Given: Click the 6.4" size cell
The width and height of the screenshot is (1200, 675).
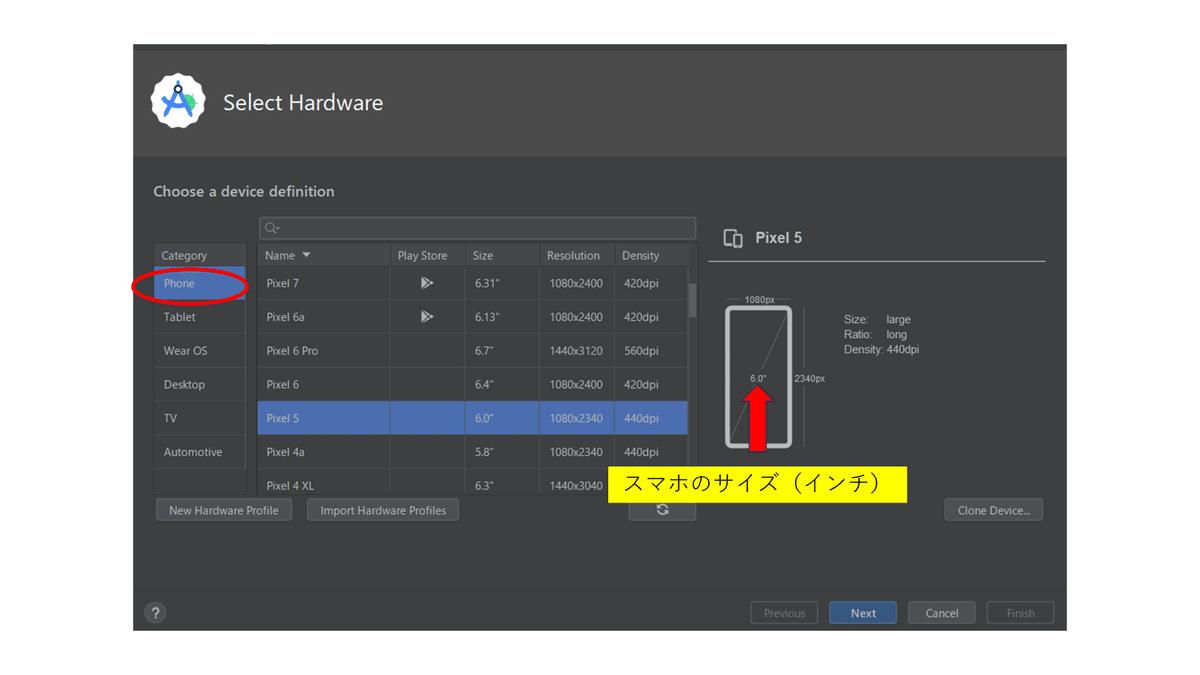Looking at the screenshot, I should point(502,385).
